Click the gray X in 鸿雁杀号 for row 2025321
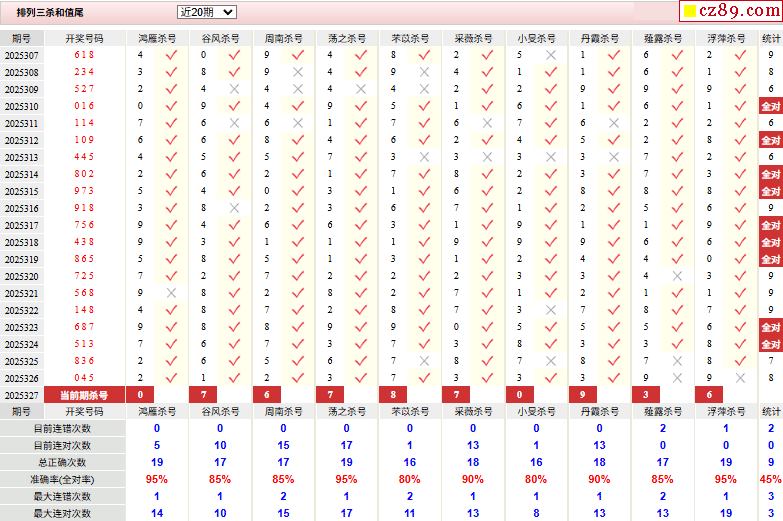783x521 pixels. (x=171, y=293)
